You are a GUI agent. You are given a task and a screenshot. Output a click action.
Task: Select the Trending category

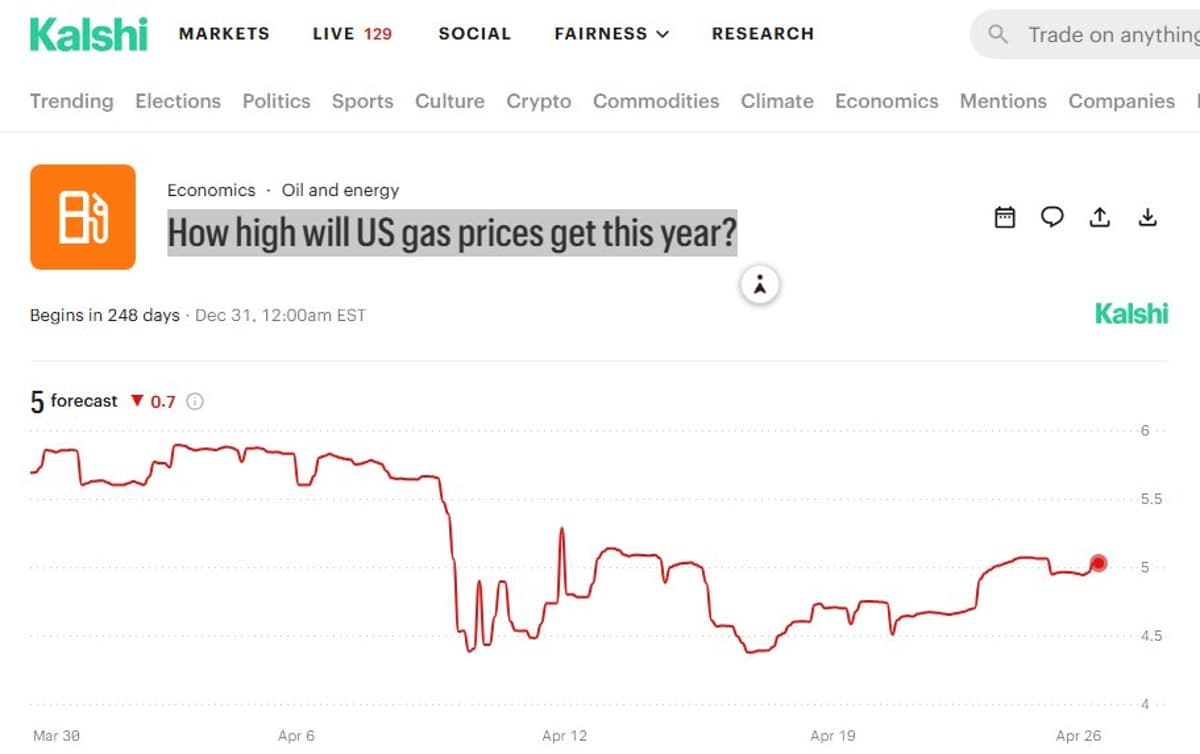click(x=71, y=101)
